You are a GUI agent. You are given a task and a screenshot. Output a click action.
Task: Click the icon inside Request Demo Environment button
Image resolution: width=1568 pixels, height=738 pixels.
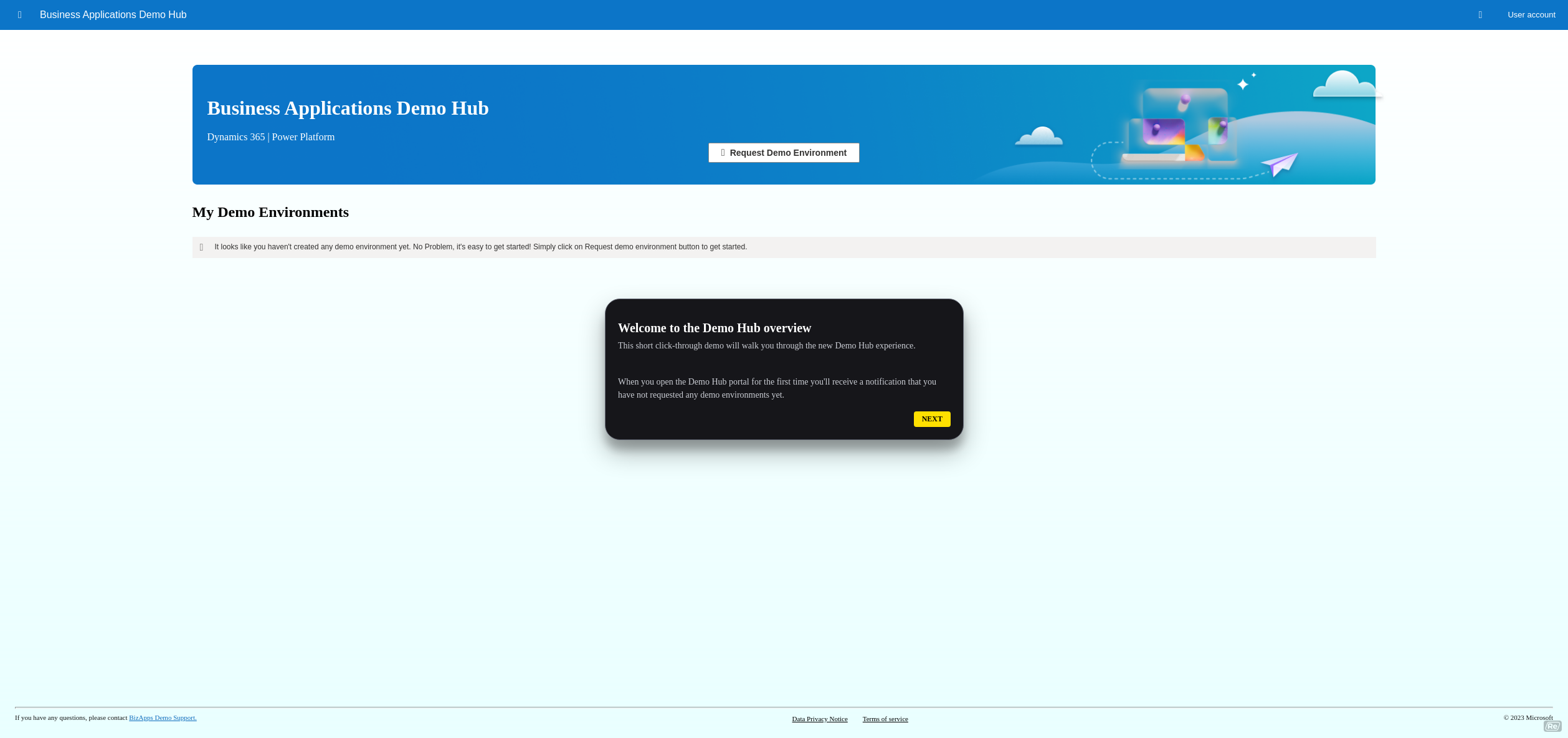tap(723, 152)
